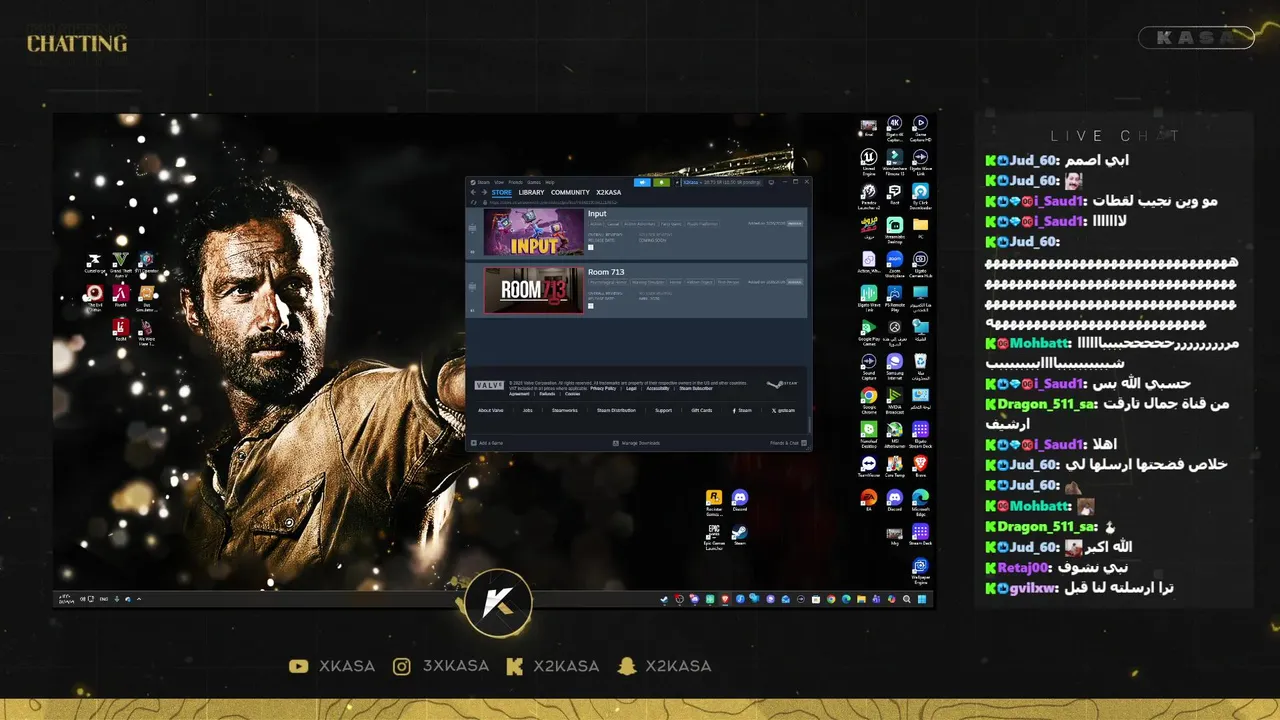Open the EA app desktop shortcut
1280x720 pixels.
869,500
